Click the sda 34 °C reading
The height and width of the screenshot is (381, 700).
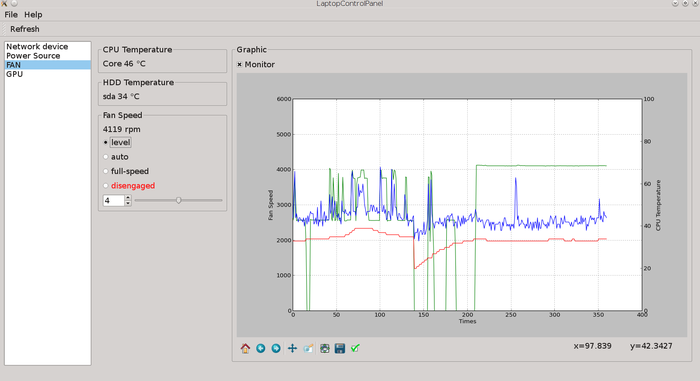(x=121, y=96)
